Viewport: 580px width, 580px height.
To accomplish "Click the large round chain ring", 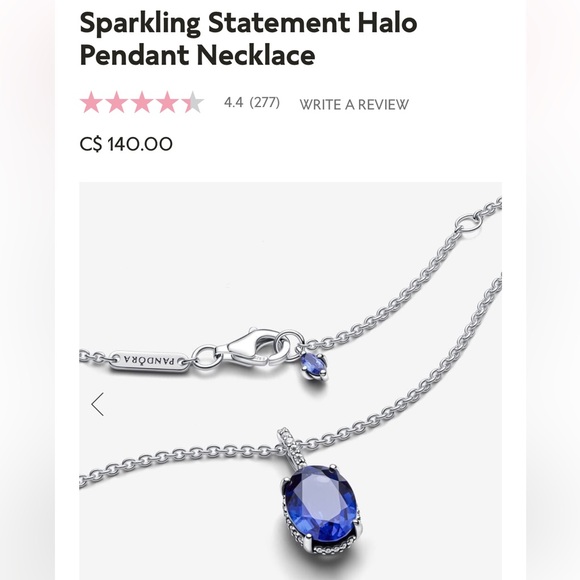I will [x=468, y=226].
